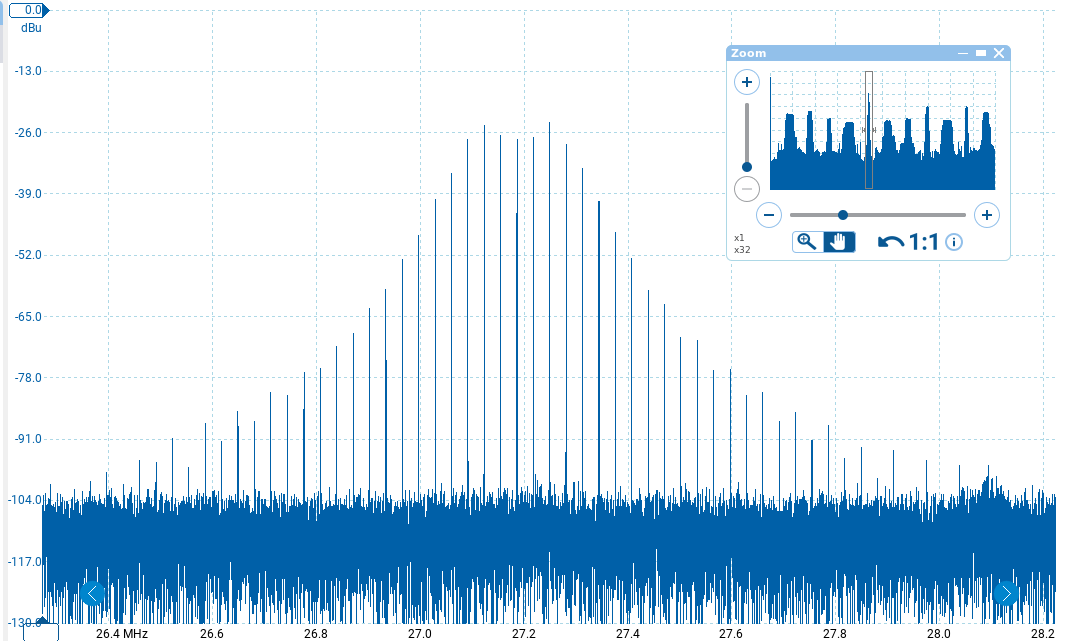Click the left blue navigation chevron

click(92, 593)
